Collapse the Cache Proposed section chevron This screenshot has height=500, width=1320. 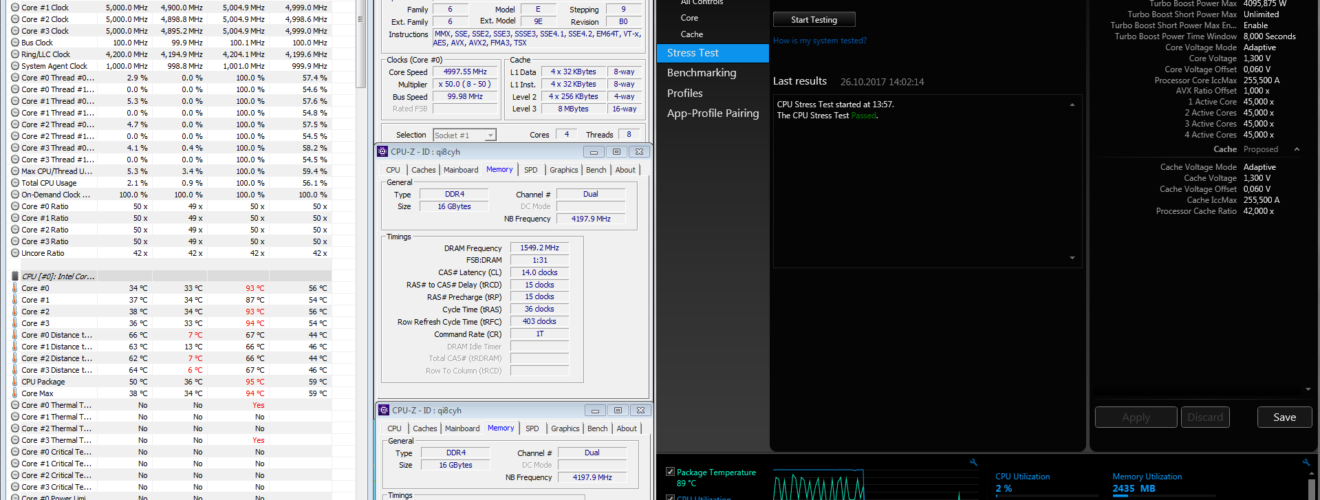pos(1297,149)
